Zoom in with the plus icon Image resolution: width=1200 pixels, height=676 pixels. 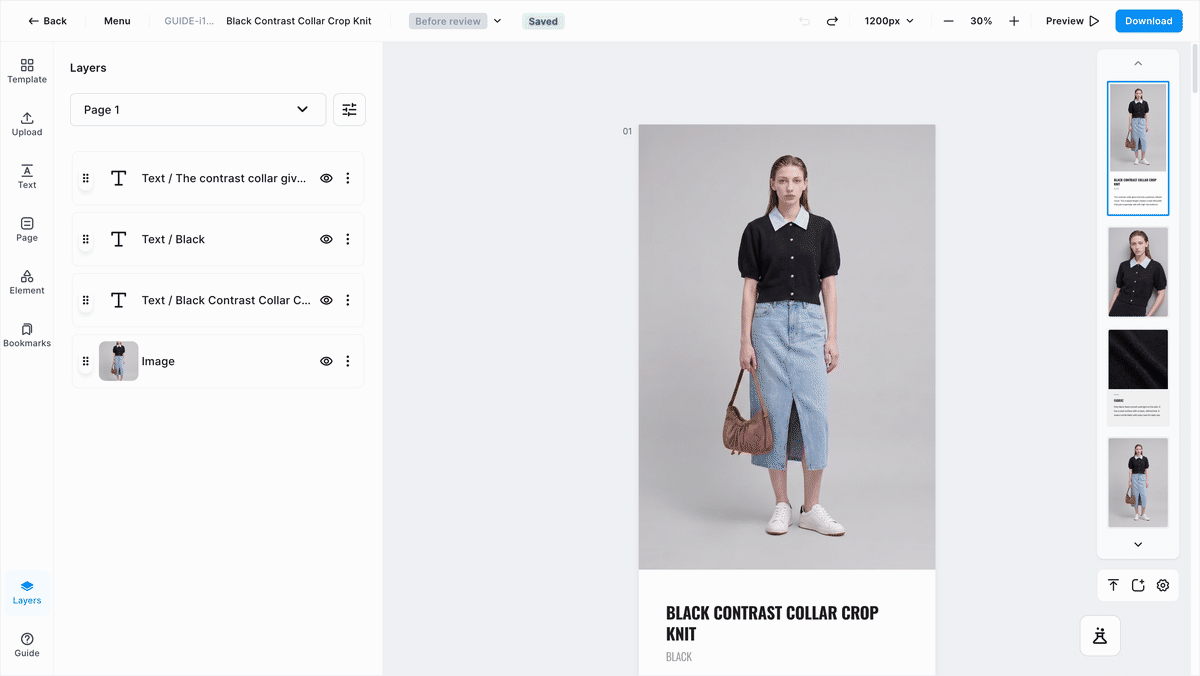(x=1014, y=21)
